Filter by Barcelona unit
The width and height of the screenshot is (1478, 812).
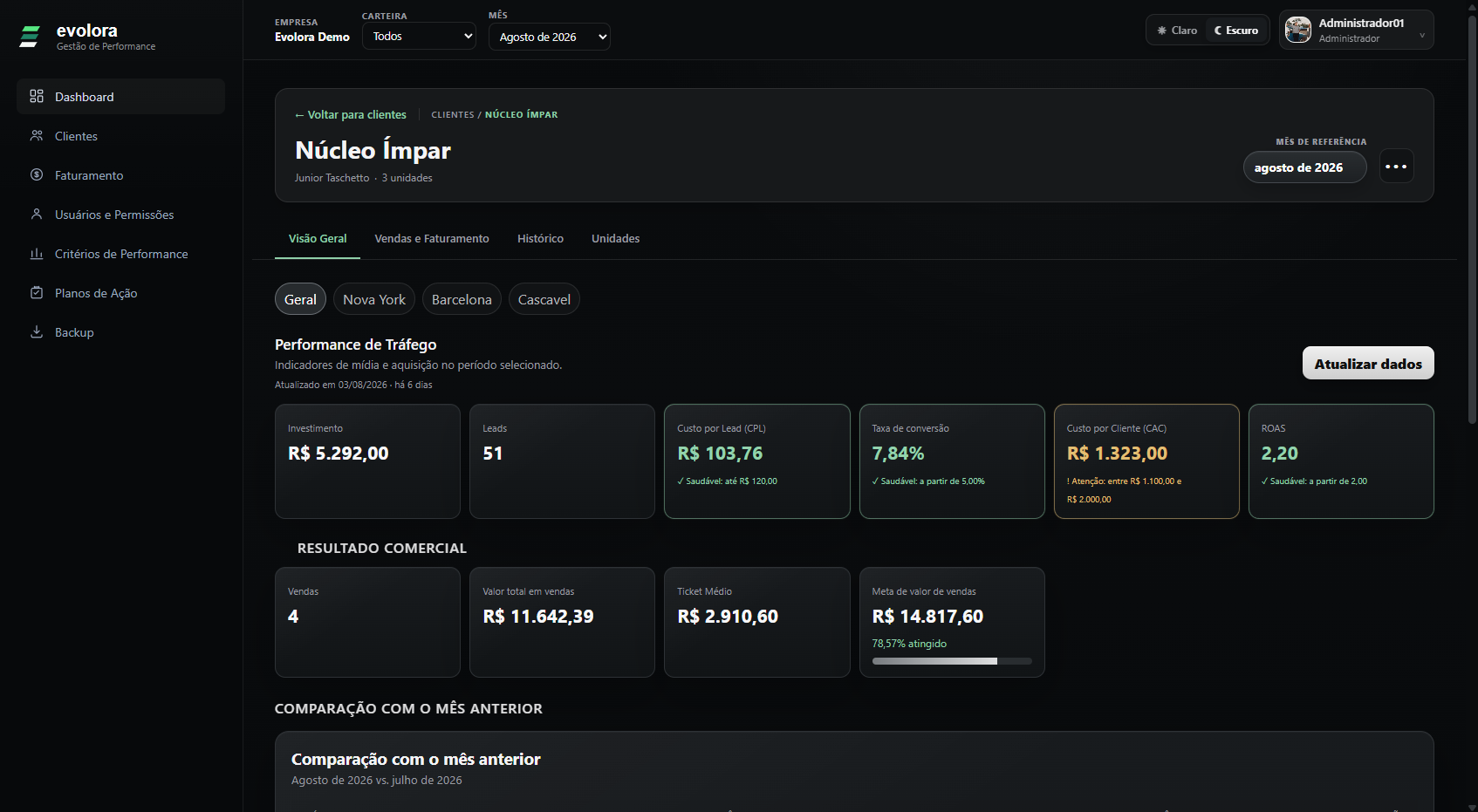click(x=462, y=299)
